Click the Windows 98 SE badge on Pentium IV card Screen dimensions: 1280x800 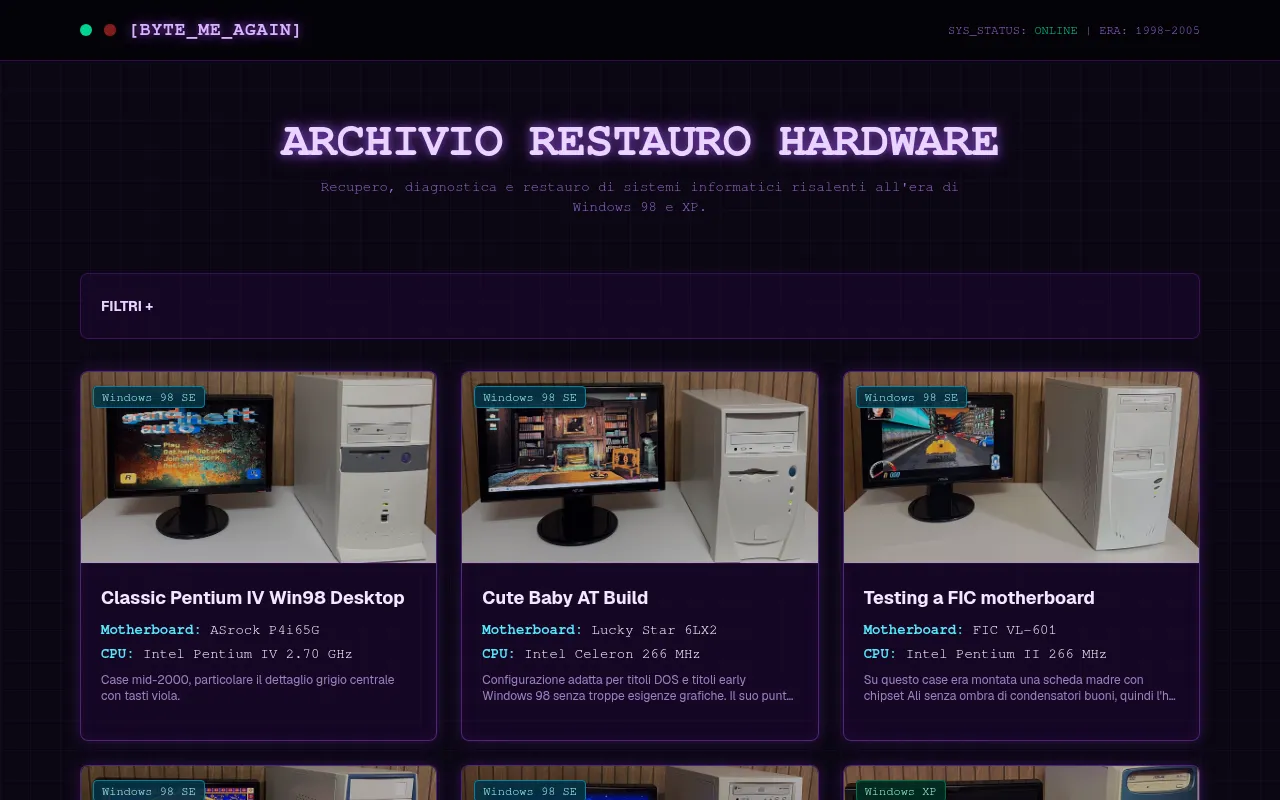[149, 397]
